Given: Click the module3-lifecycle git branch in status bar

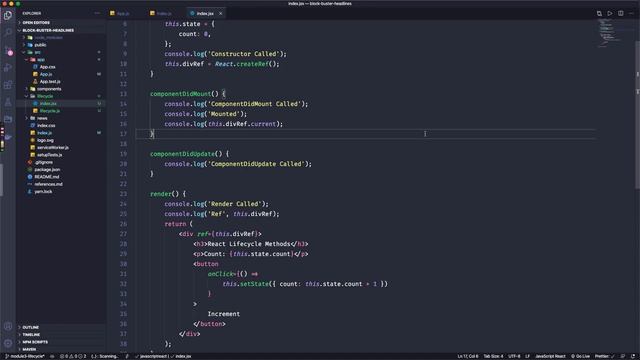Looking at the screenshot, I should point(24,356).
